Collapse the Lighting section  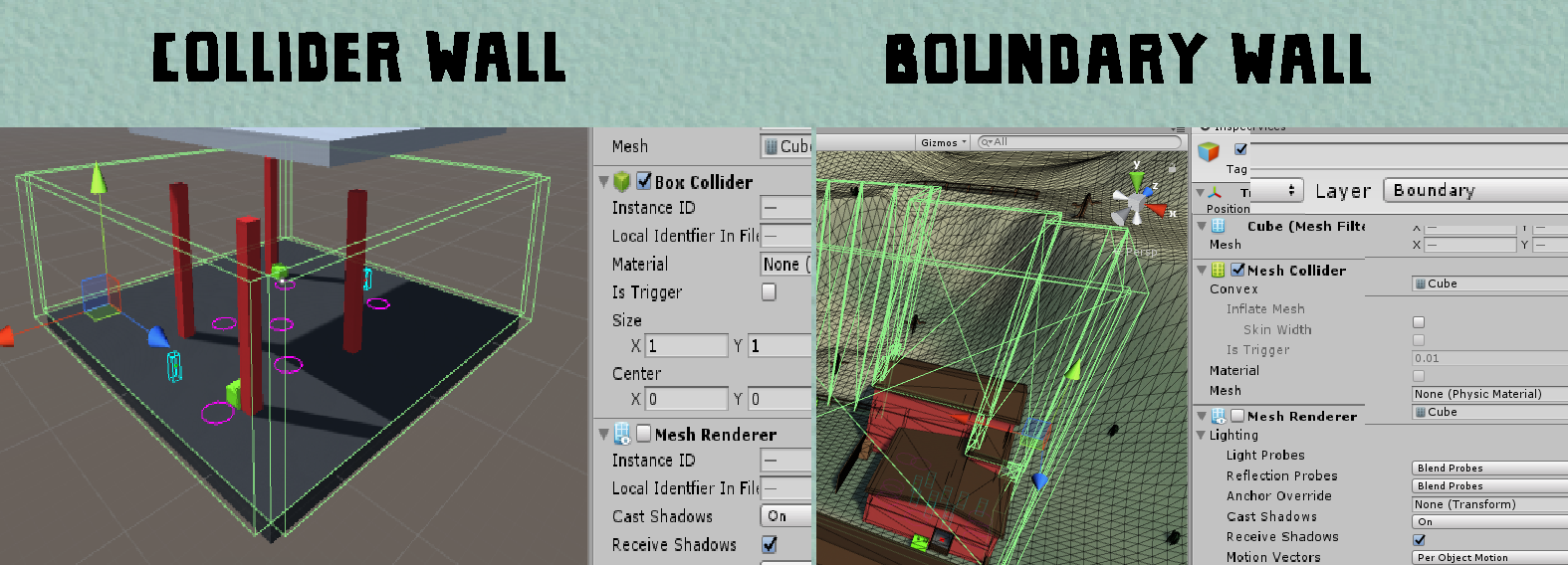pyautogui.click(x=1202, y=435)
